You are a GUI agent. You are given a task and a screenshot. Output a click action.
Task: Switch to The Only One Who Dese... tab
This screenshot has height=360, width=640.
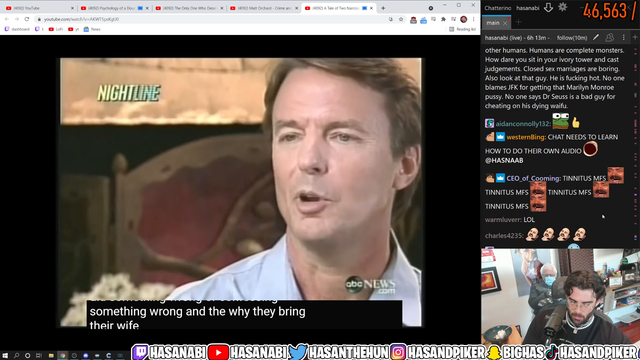tap(188, 8)
